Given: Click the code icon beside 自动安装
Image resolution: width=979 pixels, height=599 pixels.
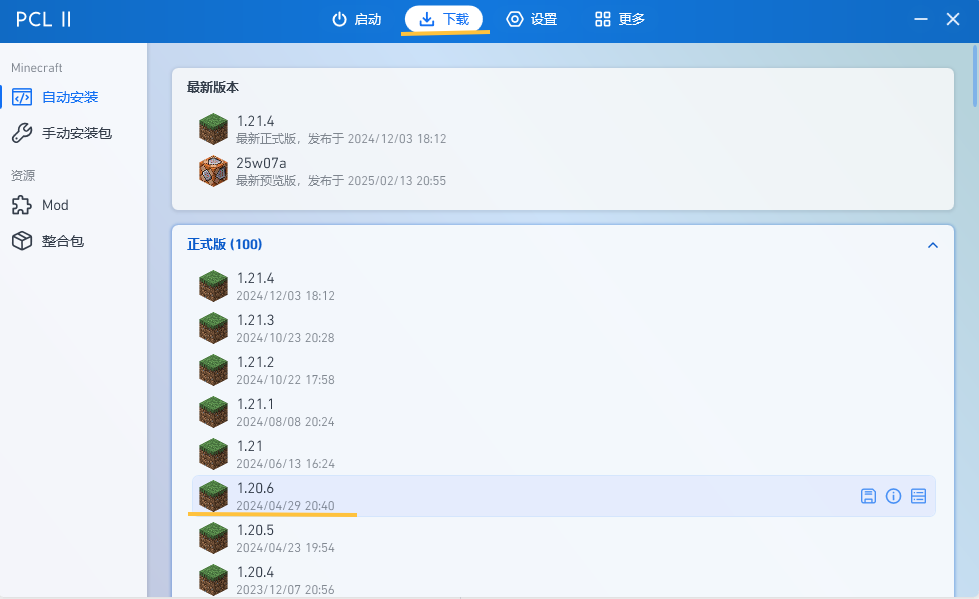Looking at the screenshot, I should point(22,97).
